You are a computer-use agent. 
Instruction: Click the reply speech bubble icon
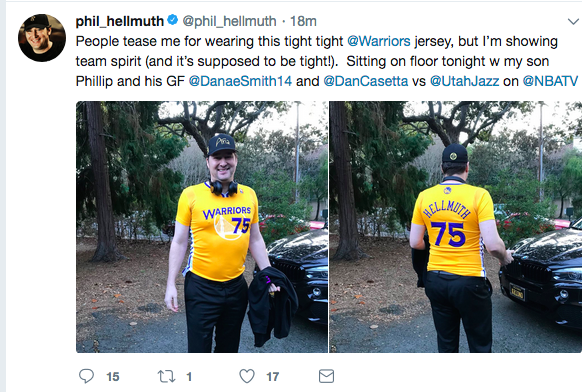pyautogui.click(x=86, y=376)
